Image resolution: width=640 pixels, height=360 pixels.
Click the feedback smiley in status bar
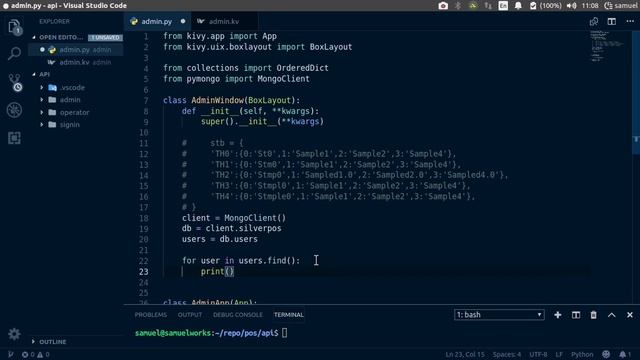coord(606,354)
